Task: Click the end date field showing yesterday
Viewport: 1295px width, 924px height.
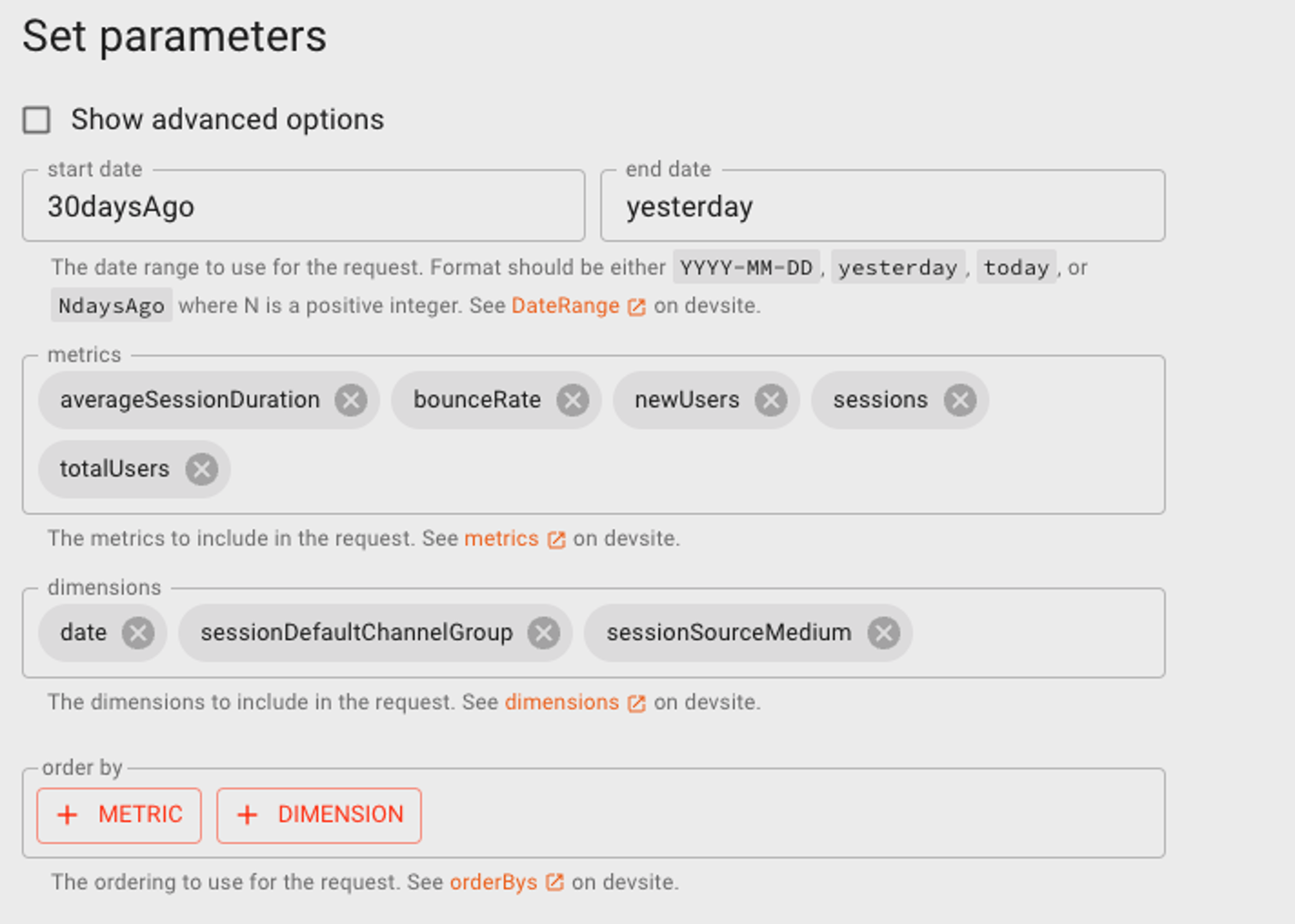Action: click(x=882, y=206)
